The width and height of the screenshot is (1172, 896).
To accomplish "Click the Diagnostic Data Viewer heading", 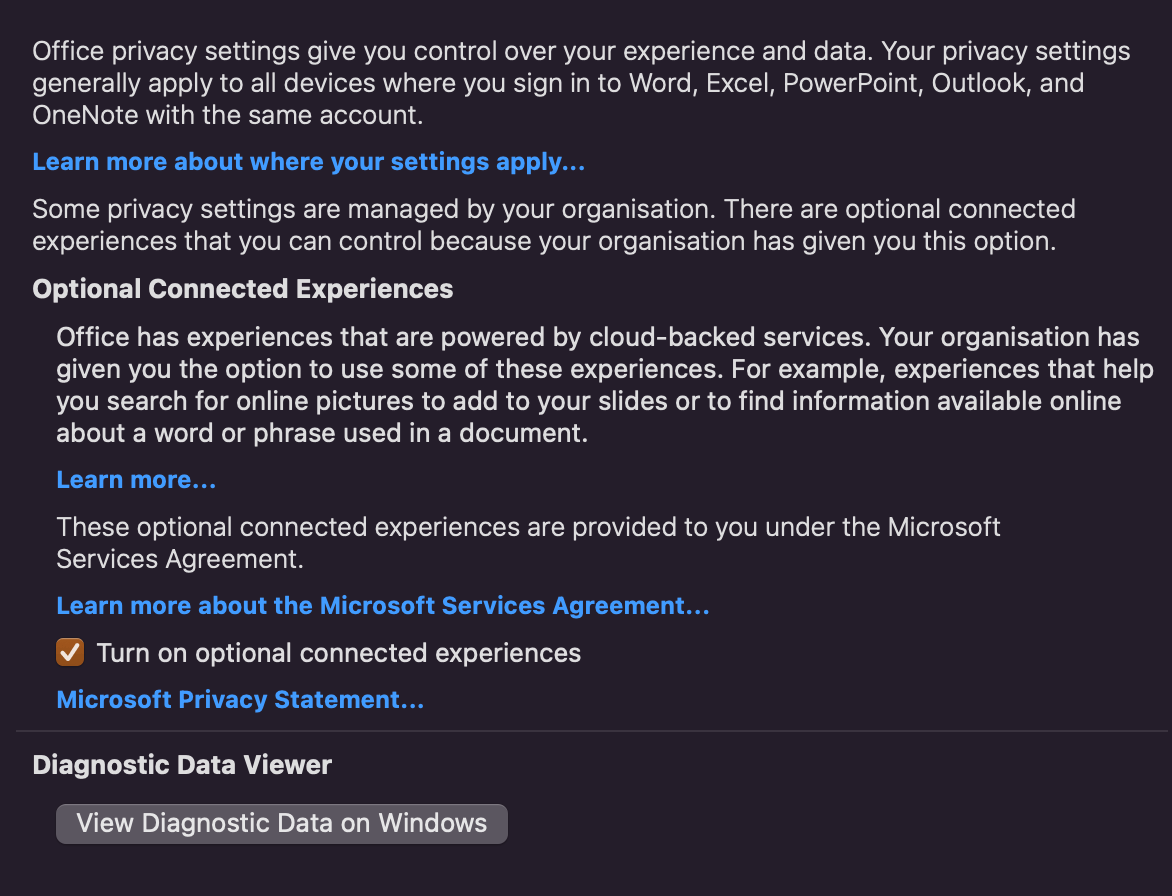I will coord(182,765).
